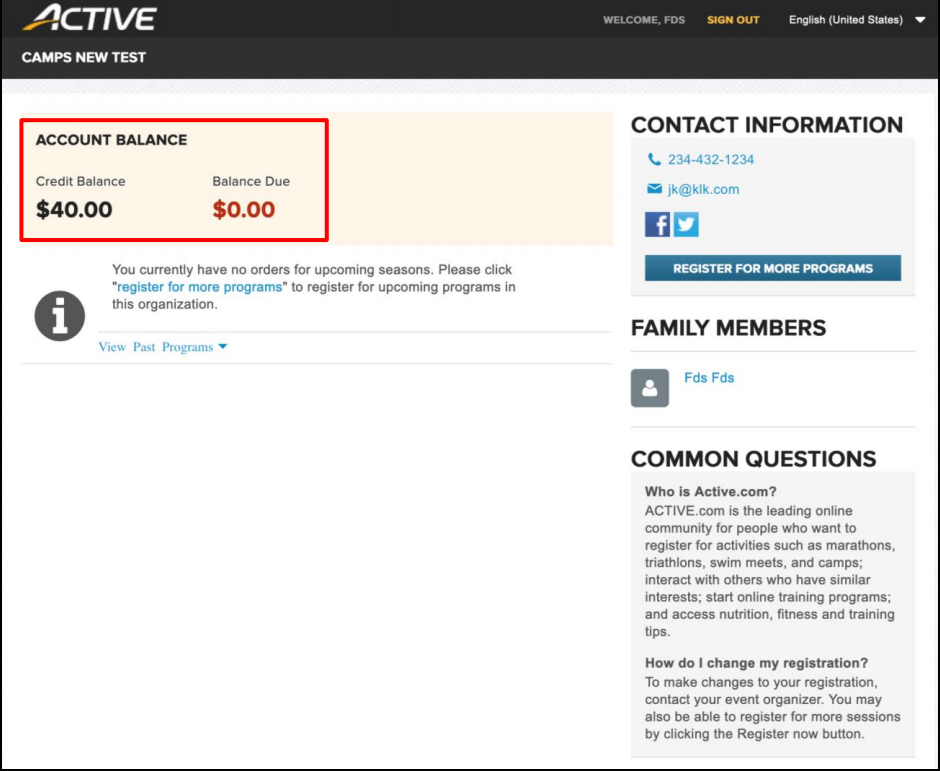Select the CAMPS NEW TEST menu item
The image size is (940, 771).
click(83, 57)
